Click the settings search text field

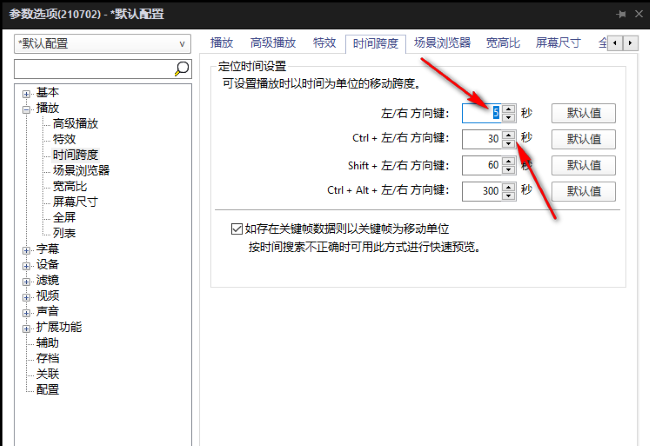tap(94, 68)
